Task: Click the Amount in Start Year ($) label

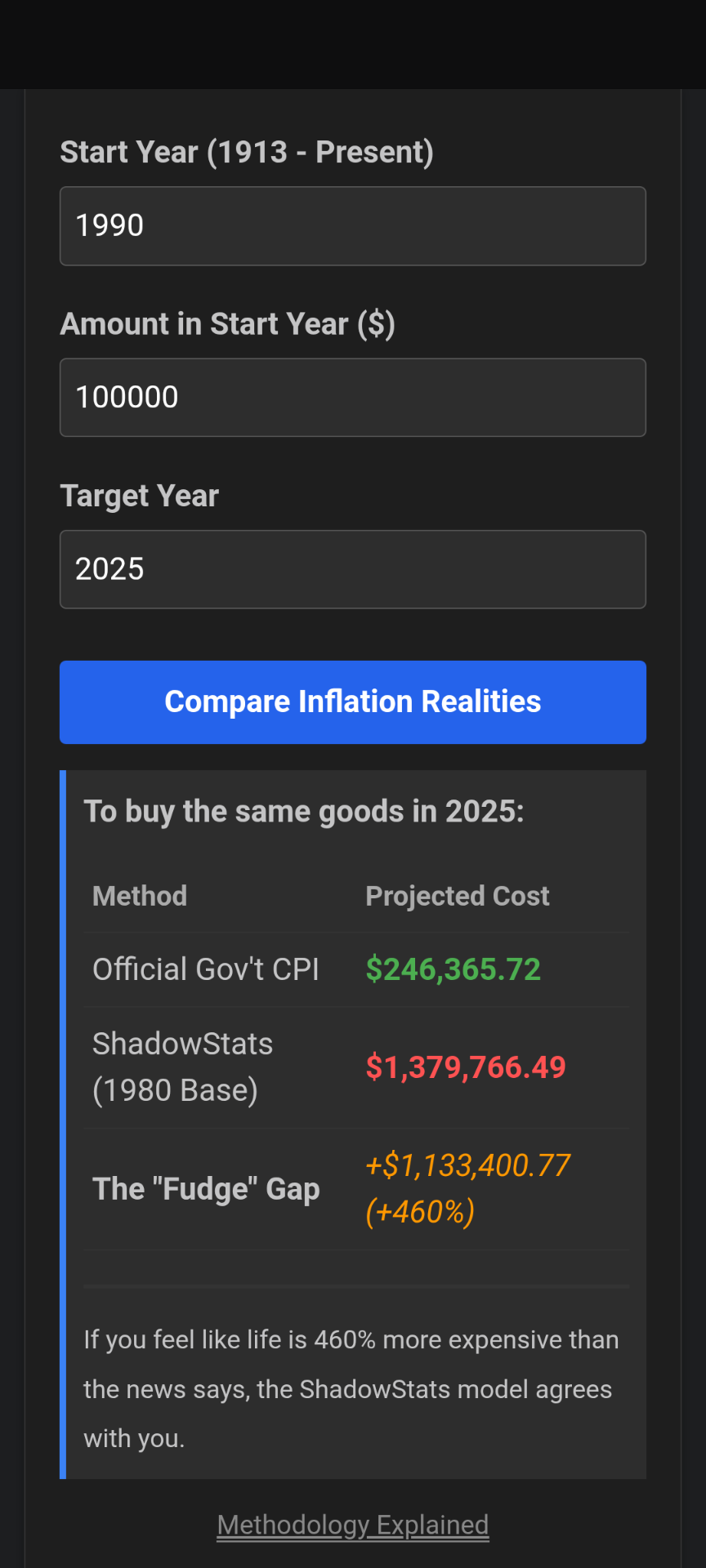Action: coord(228,324)
